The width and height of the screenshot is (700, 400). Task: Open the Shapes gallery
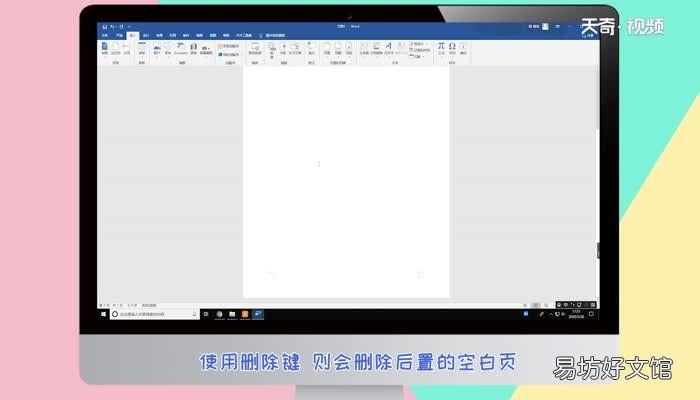coord(168,49)
